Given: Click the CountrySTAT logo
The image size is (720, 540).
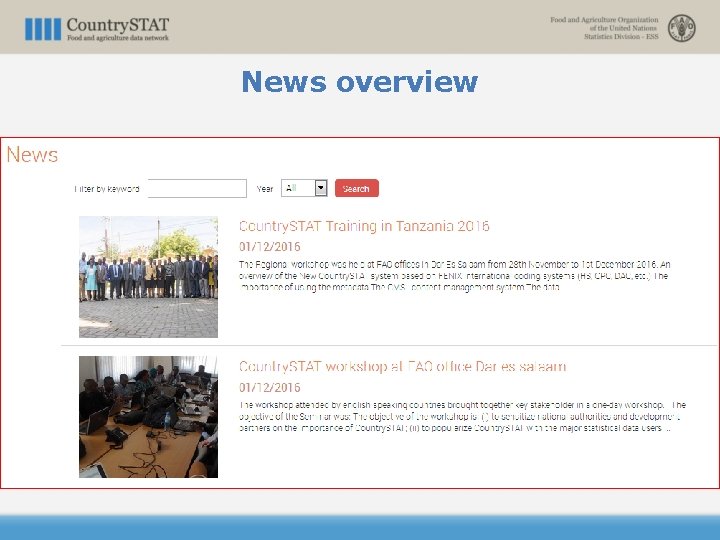Looking at the screenshot, I should (97, 29).
